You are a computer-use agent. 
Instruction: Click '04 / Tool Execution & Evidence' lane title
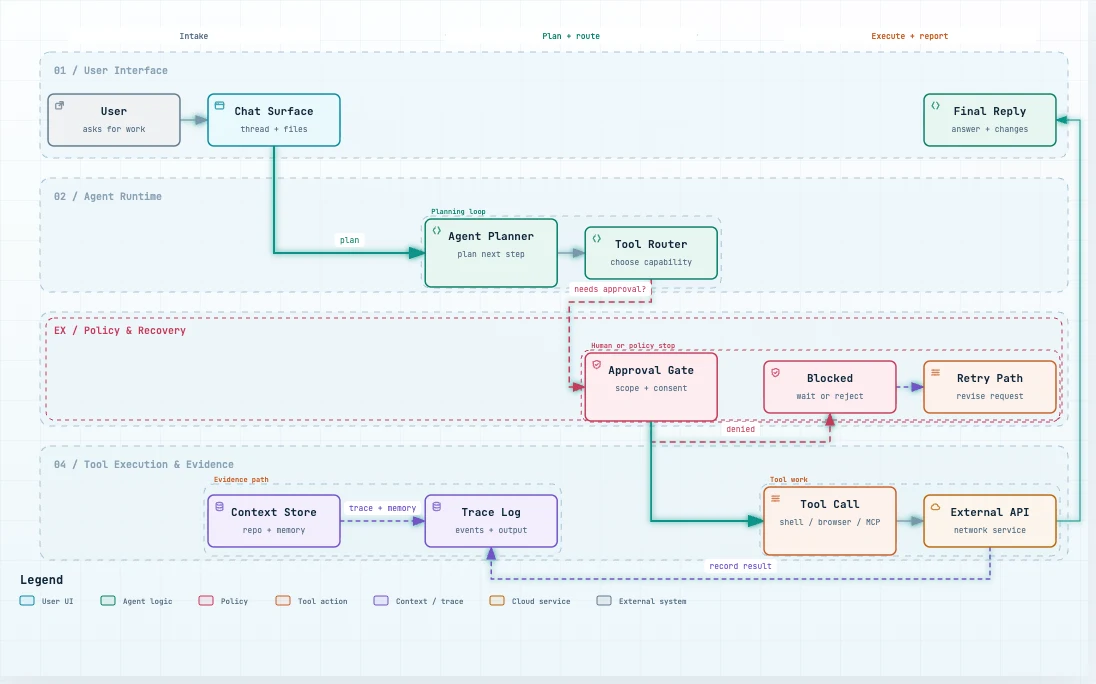coord(143,465)
